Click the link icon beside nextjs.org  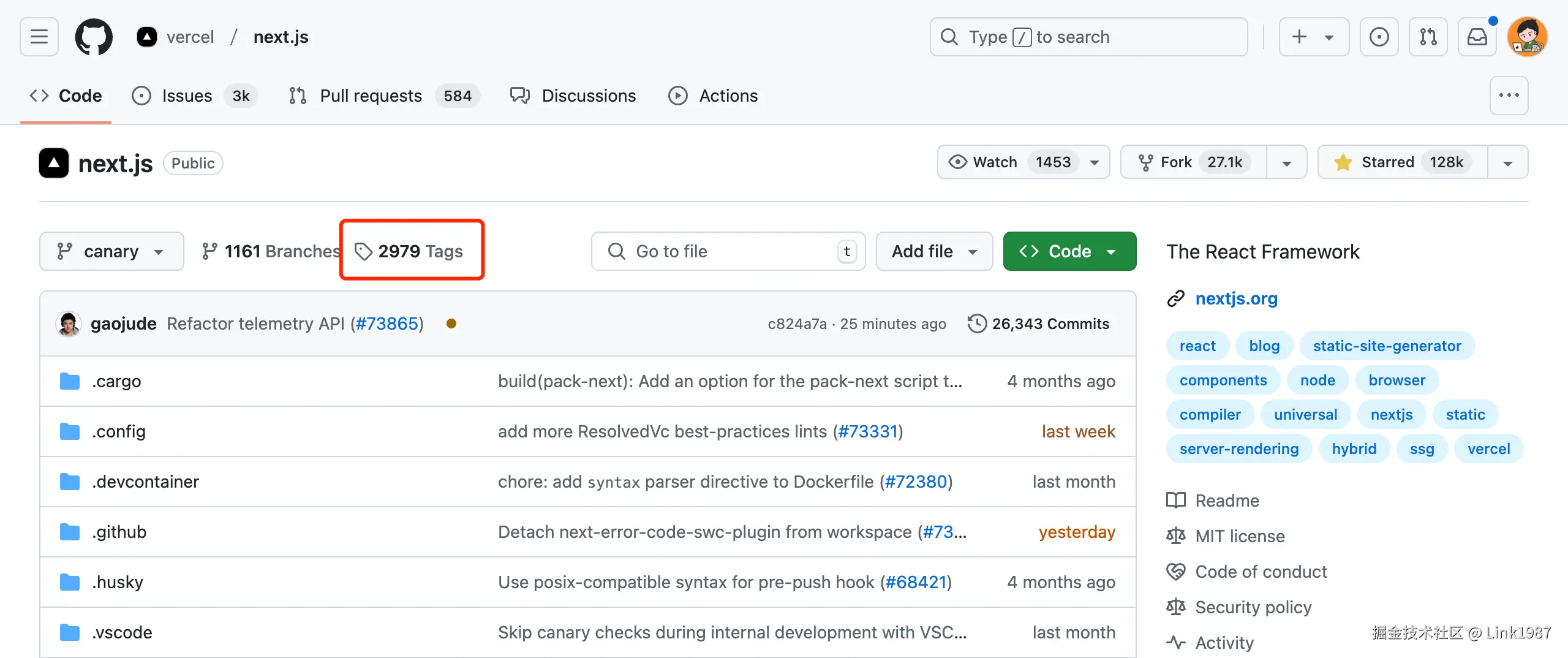coord(1176,298)
